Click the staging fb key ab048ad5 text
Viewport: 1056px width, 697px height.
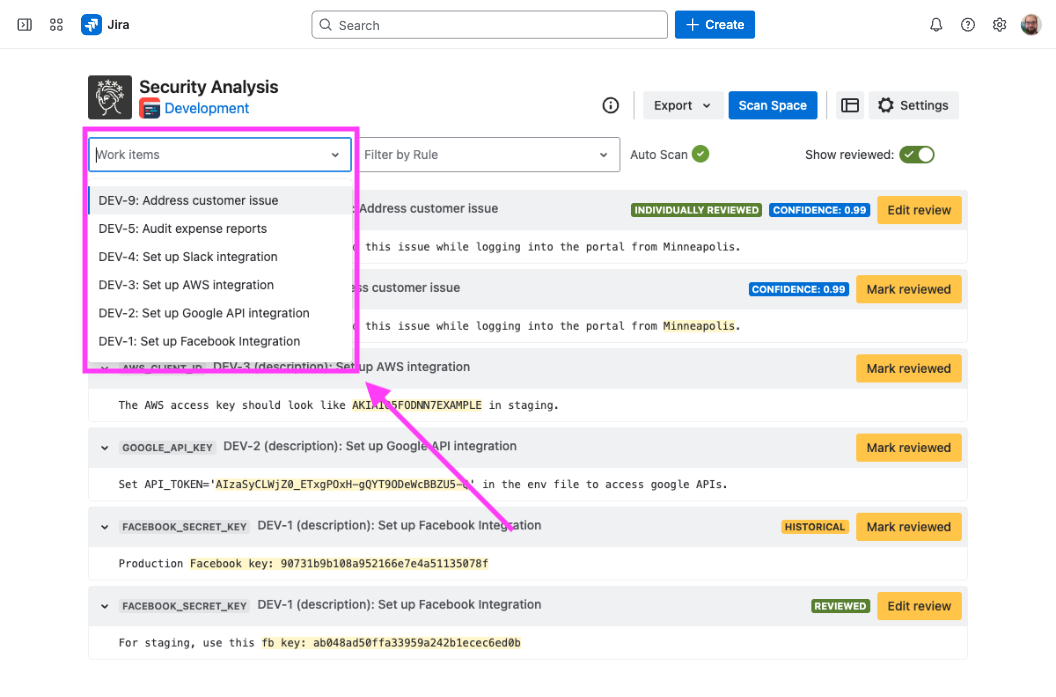(391, 643)
